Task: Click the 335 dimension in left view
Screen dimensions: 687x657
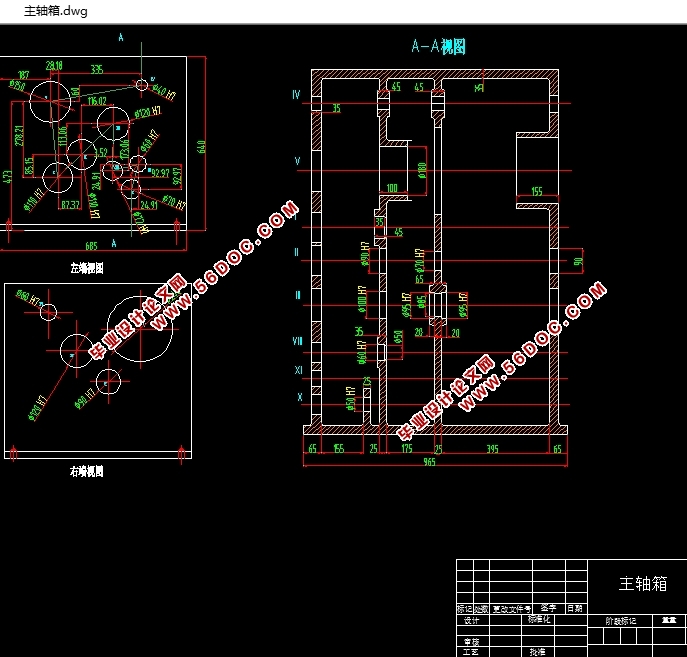Action: tap(97, 69)
